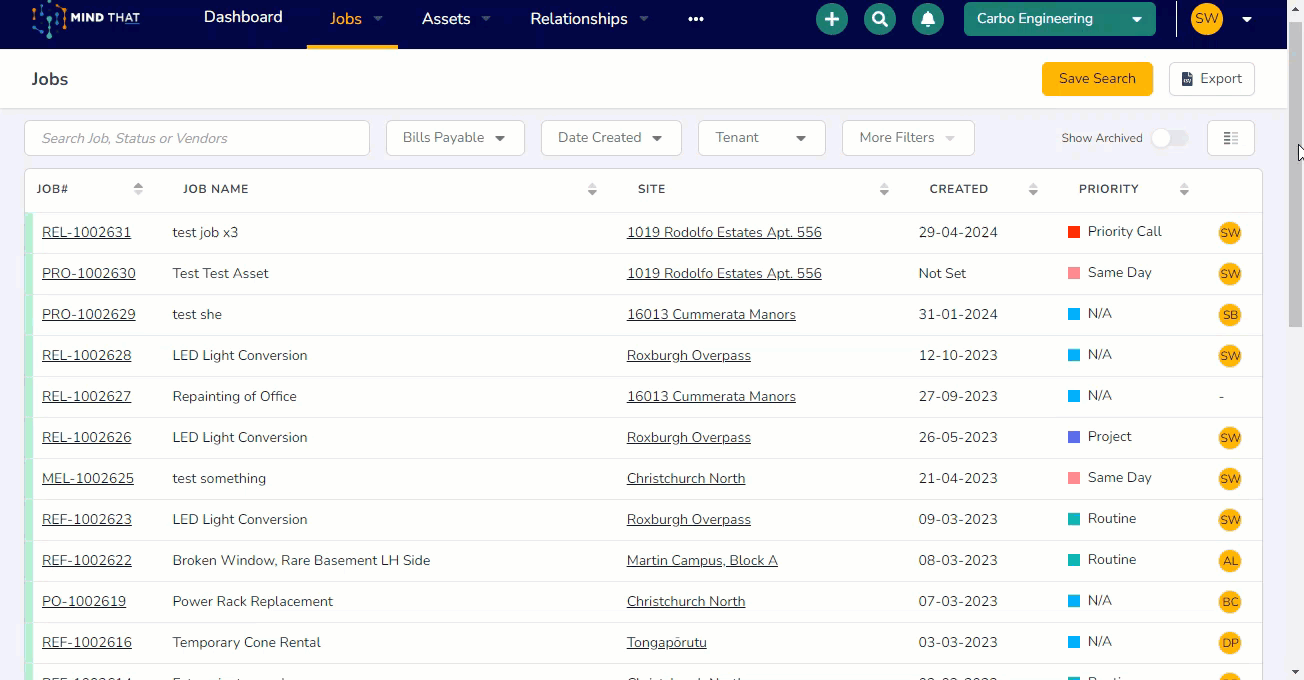Click SW avatar on PRO-1002630 row
The width and height of the screenshot is (1304, 680).
pos(1230,274)
